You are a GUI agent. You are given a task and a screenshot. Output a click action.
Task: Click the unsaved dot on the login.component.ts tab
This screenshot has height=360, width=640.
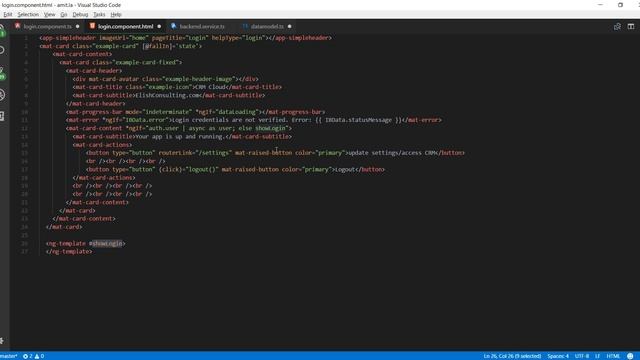click(x=78, y=27)
